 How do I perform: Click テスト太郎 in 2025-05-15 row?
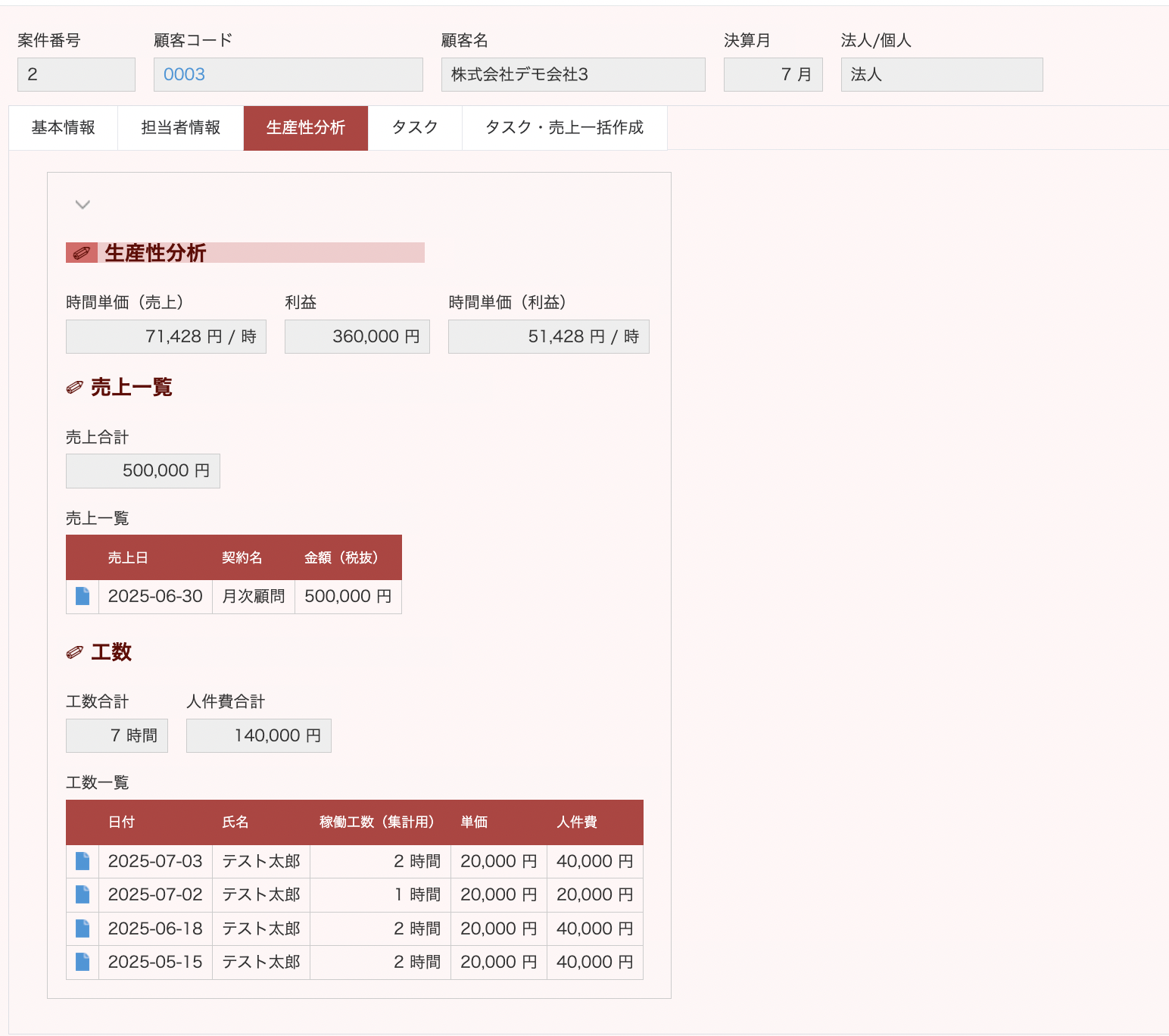261,962
